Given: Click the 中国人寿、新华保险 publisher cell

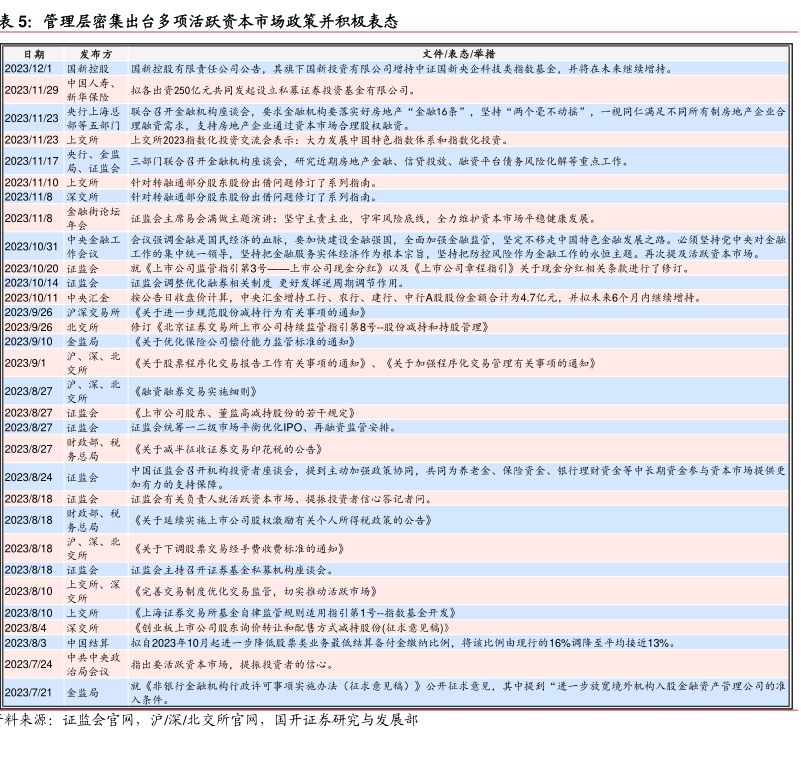Looking at the screenshot, I should [x=95, y=90].
